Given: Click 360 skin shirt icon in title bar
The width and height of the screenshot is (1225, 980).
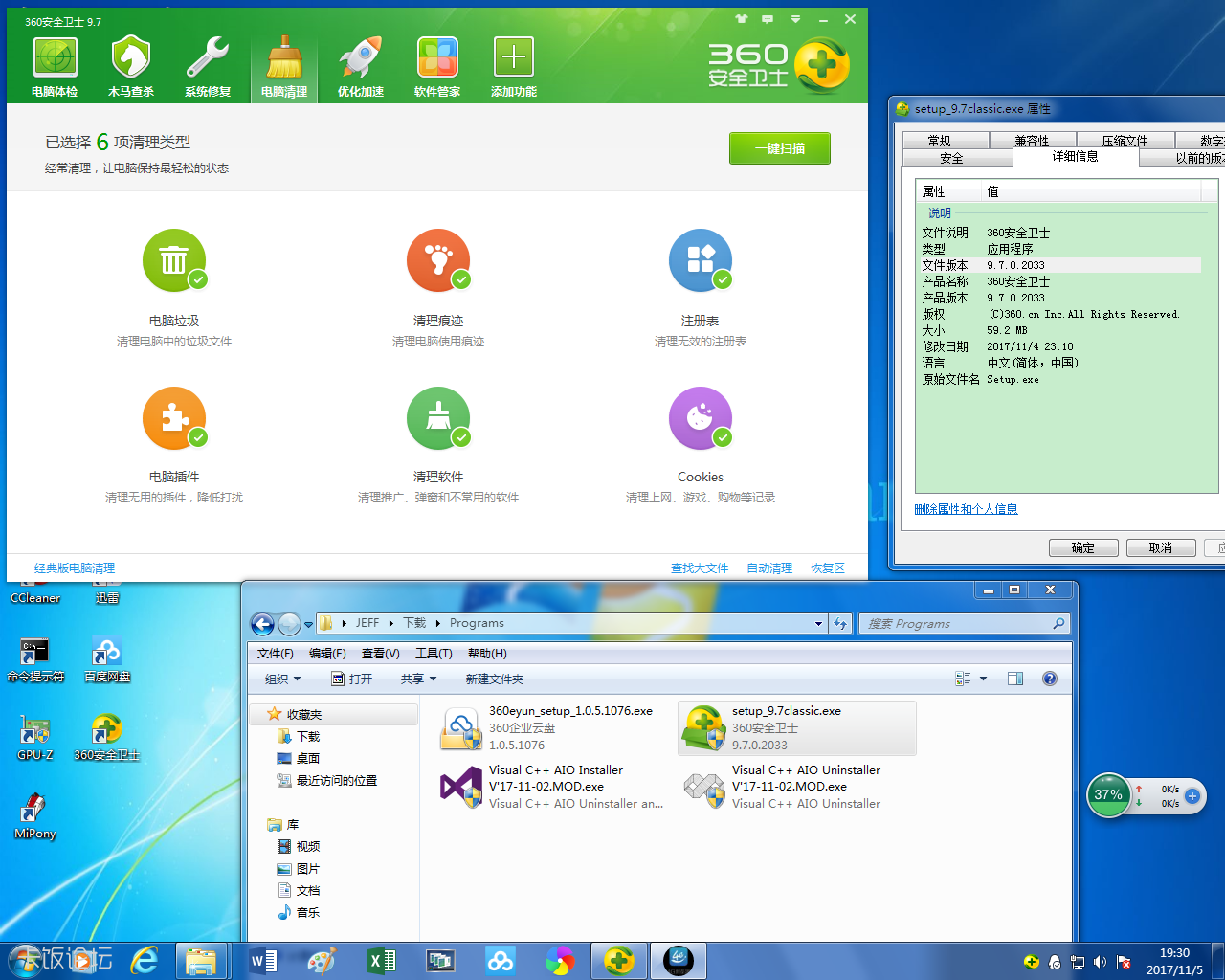Looking at the screenshot, I should point(742,19).
